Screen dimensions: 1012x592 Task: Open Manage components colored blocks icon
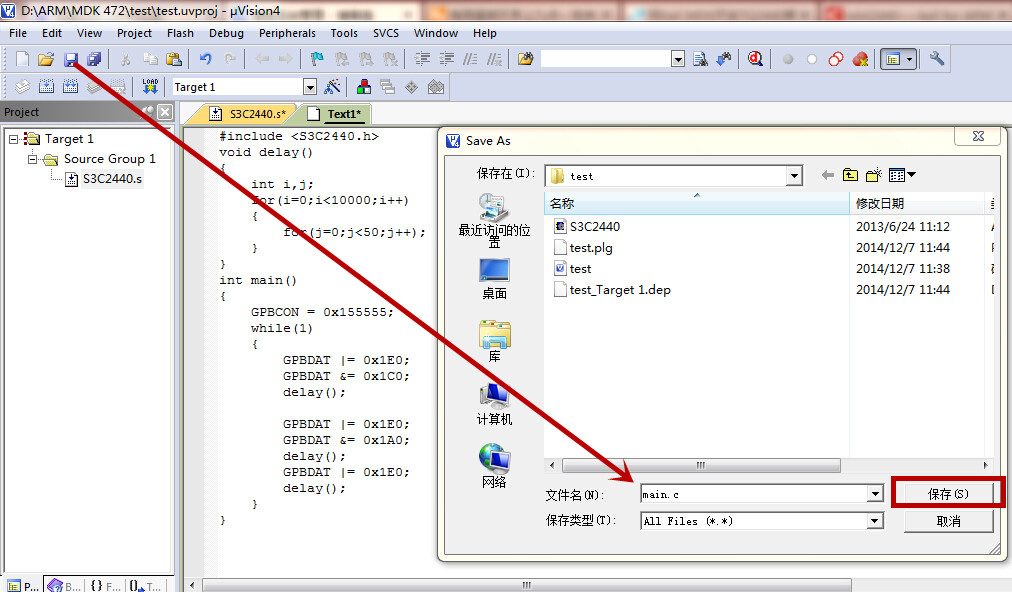pos(364,87)
